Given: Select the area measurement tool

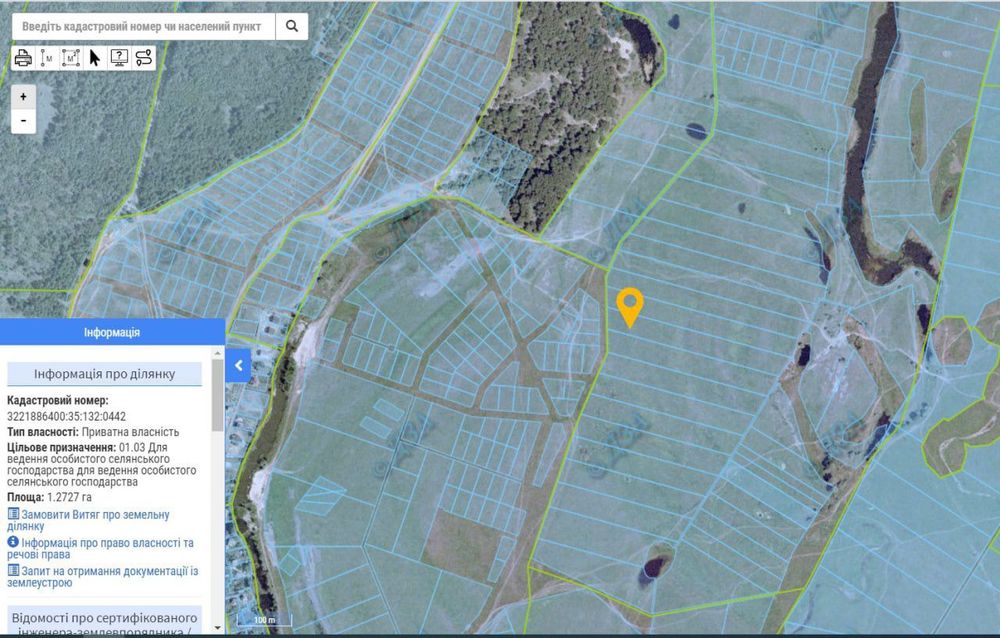Looking at the screenshot, I should 71,58.
